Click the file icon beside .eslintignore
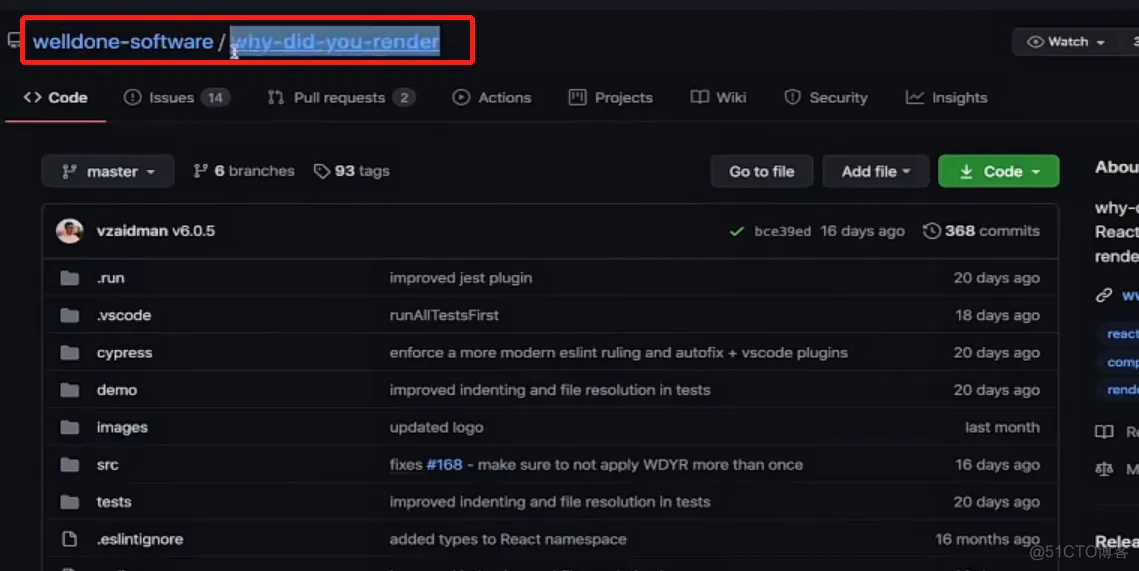Viewport: 1139px width, 571px height. (x=70, y=539)
